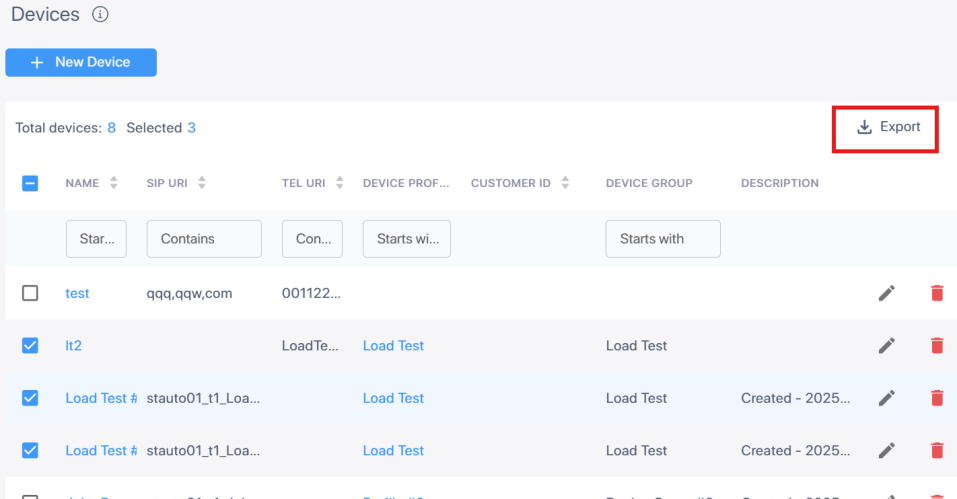
Task: Toggle the select-all header checkbox
Action: [x=30, y=183]
